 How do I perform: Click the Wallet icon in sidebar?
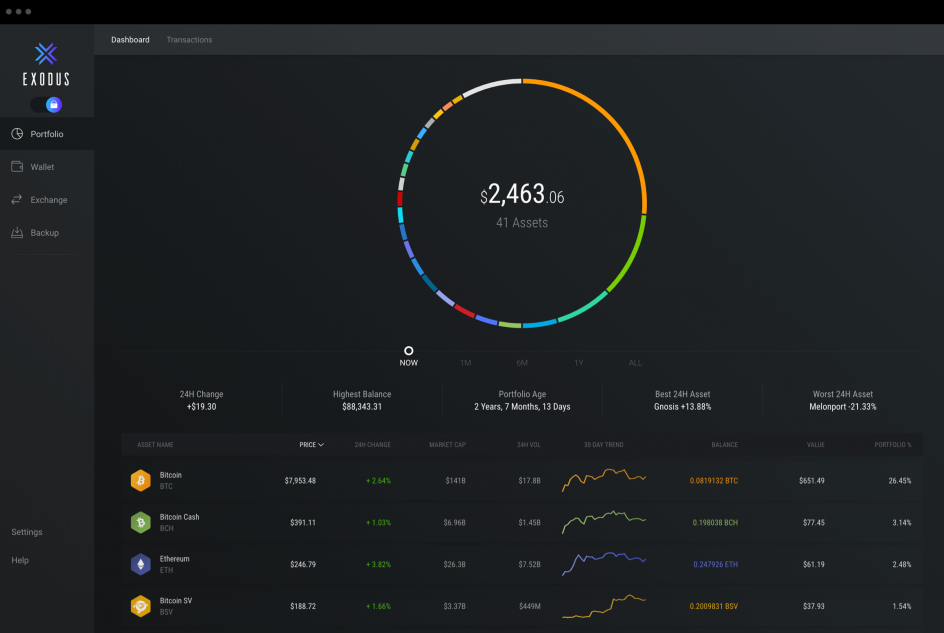pos(17,166)
